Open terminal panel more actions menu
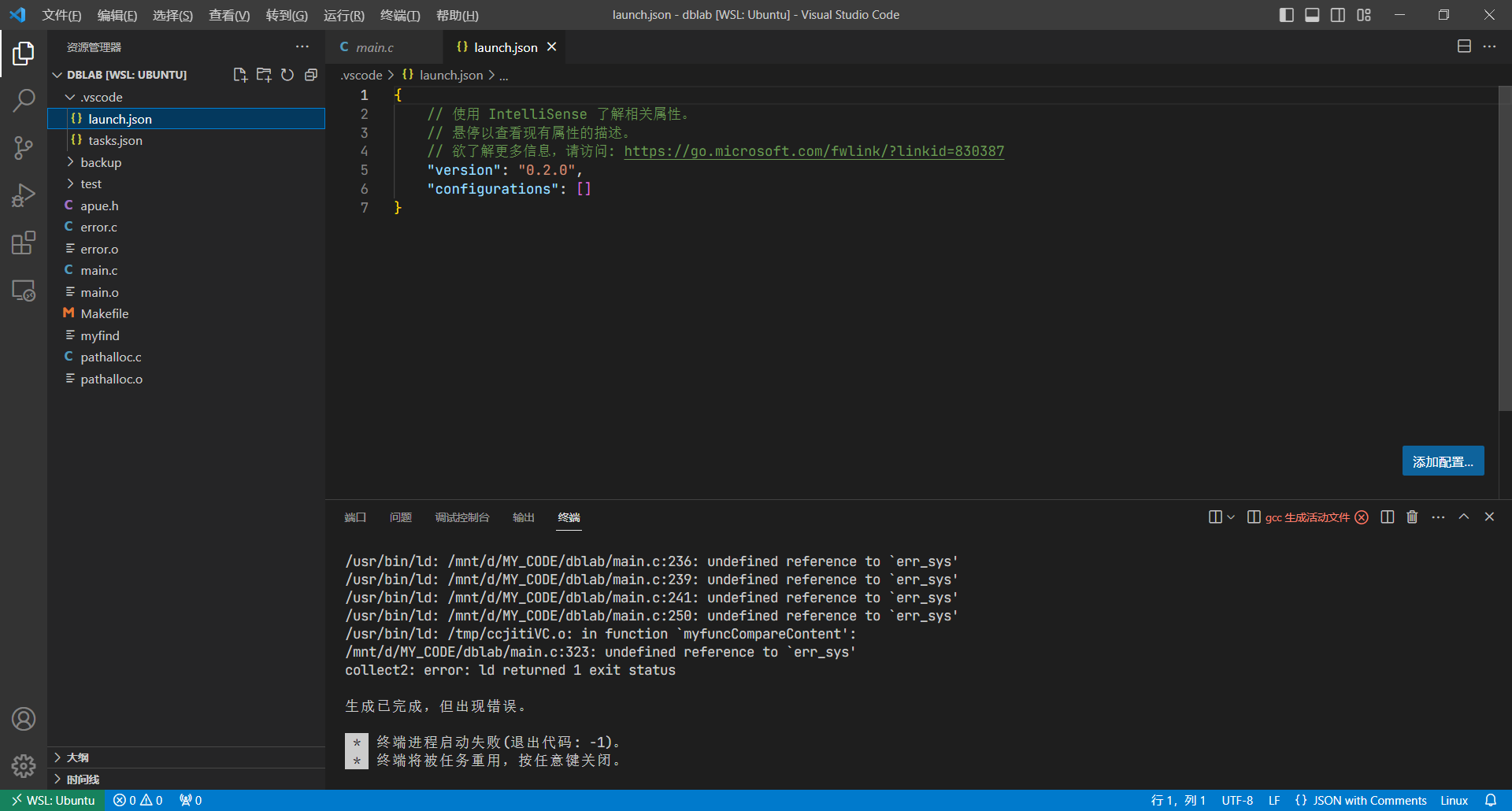 coord(1438,517)
